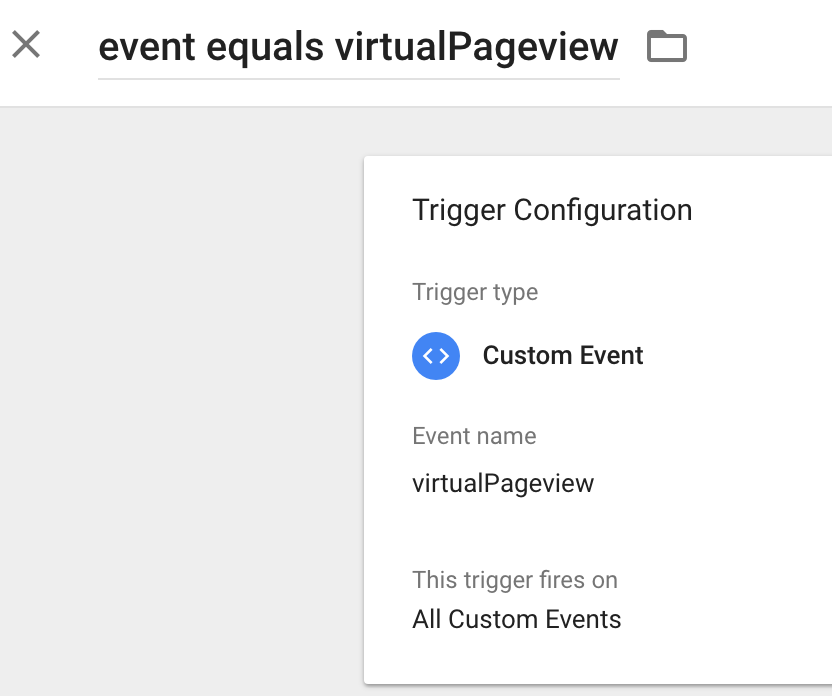
Task: Click the Trigger Configuration heading
Action: tap(552, 211)
